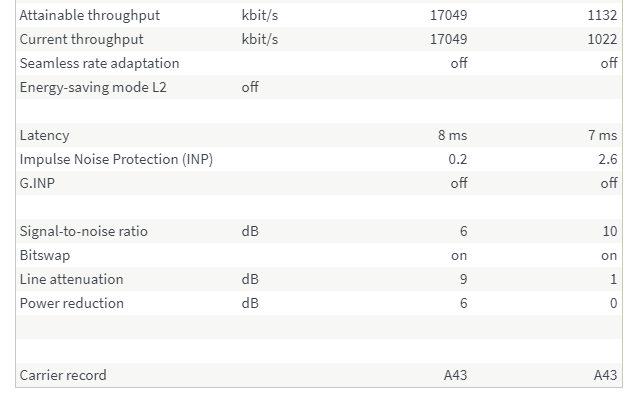Viewport: 633px width, 393px height.
Task: Select the 17049 attainable throughput value
Action: pyautogui.click(x=449, y=15)
